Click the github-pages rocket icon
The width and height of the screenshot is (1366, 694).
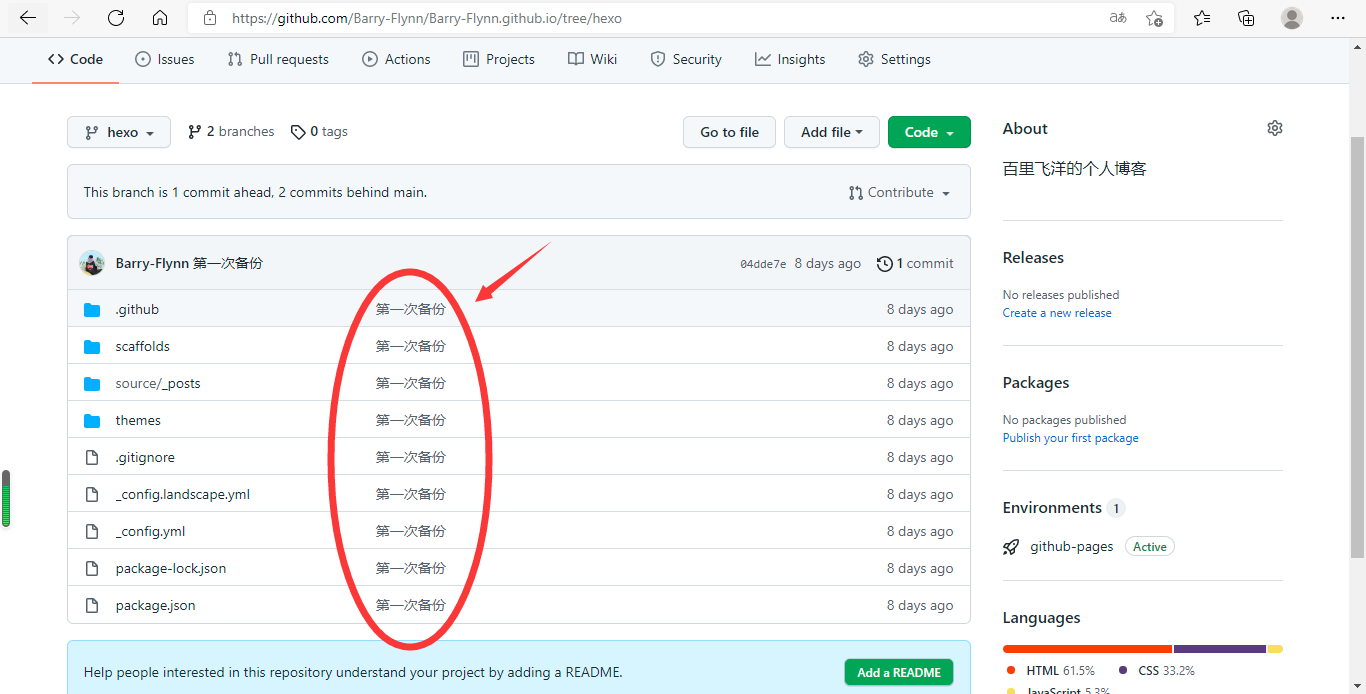[x=1012, y=547]
